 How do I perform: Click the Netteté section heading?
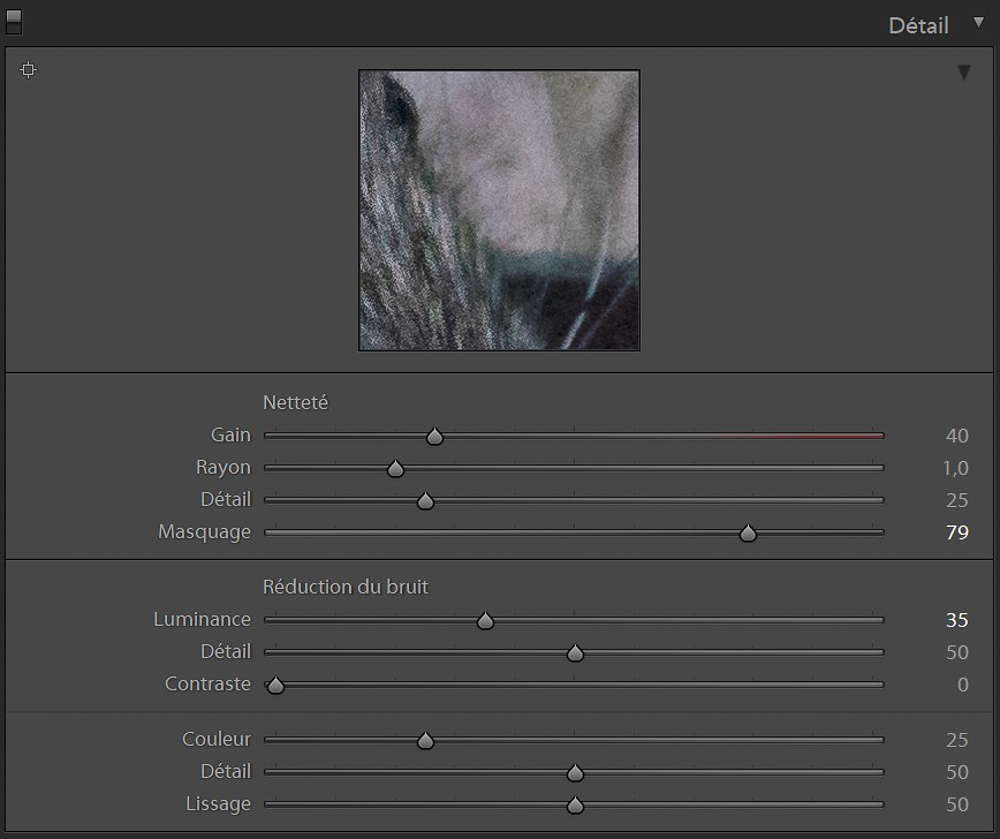point(295,403)
